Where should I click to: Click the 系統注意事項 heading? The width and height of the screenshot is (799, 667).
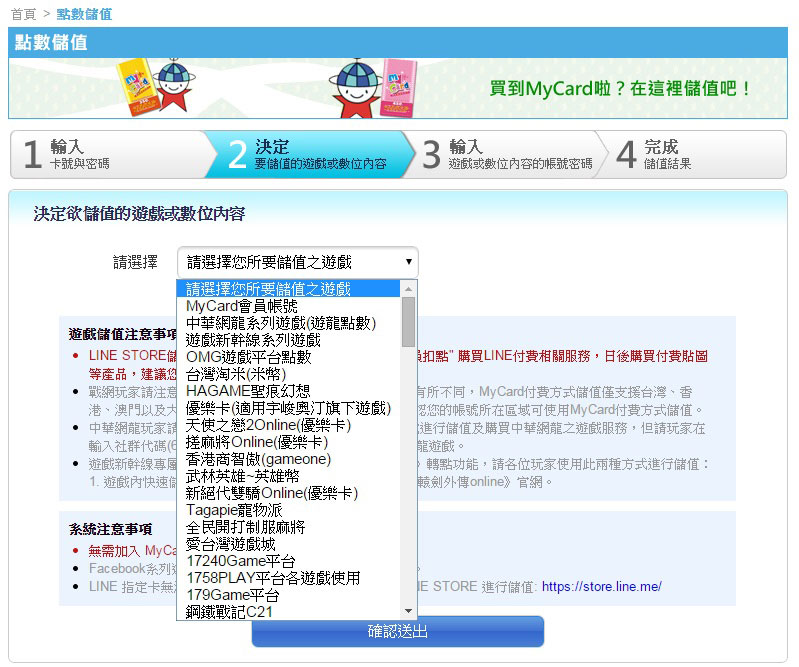pos(111,529)
